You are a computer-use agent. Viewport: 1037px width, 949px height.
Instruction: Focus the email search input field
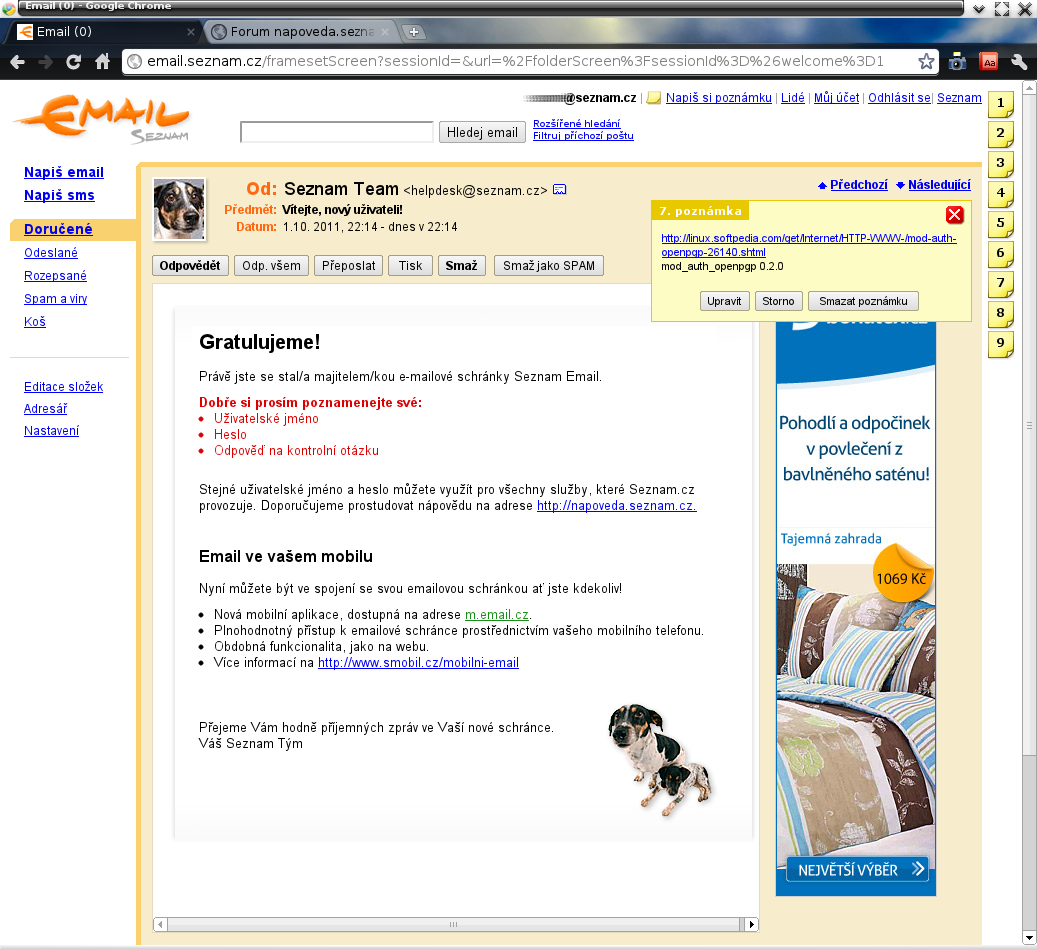[x=337, y=132]
